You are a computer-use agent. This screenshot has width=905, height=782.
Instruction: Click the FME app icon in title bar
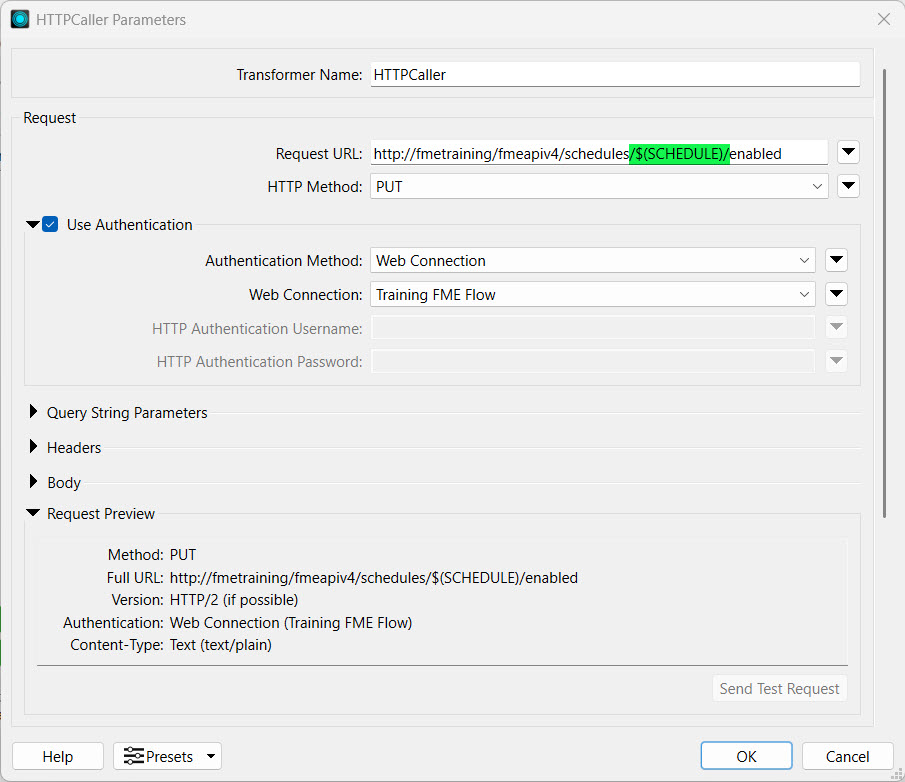(20, 19)
